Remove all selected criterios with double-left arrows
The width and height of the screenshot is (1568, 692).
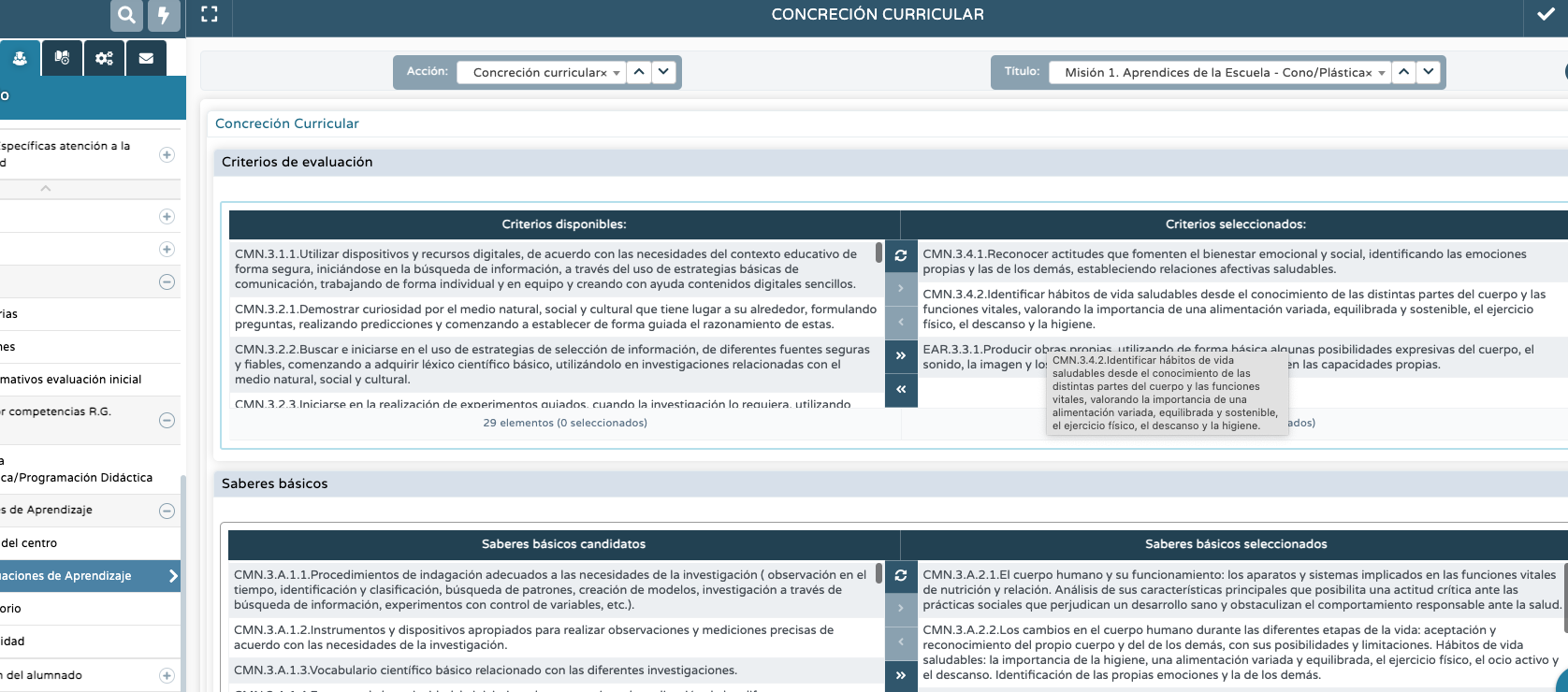[x=901, y=389]
